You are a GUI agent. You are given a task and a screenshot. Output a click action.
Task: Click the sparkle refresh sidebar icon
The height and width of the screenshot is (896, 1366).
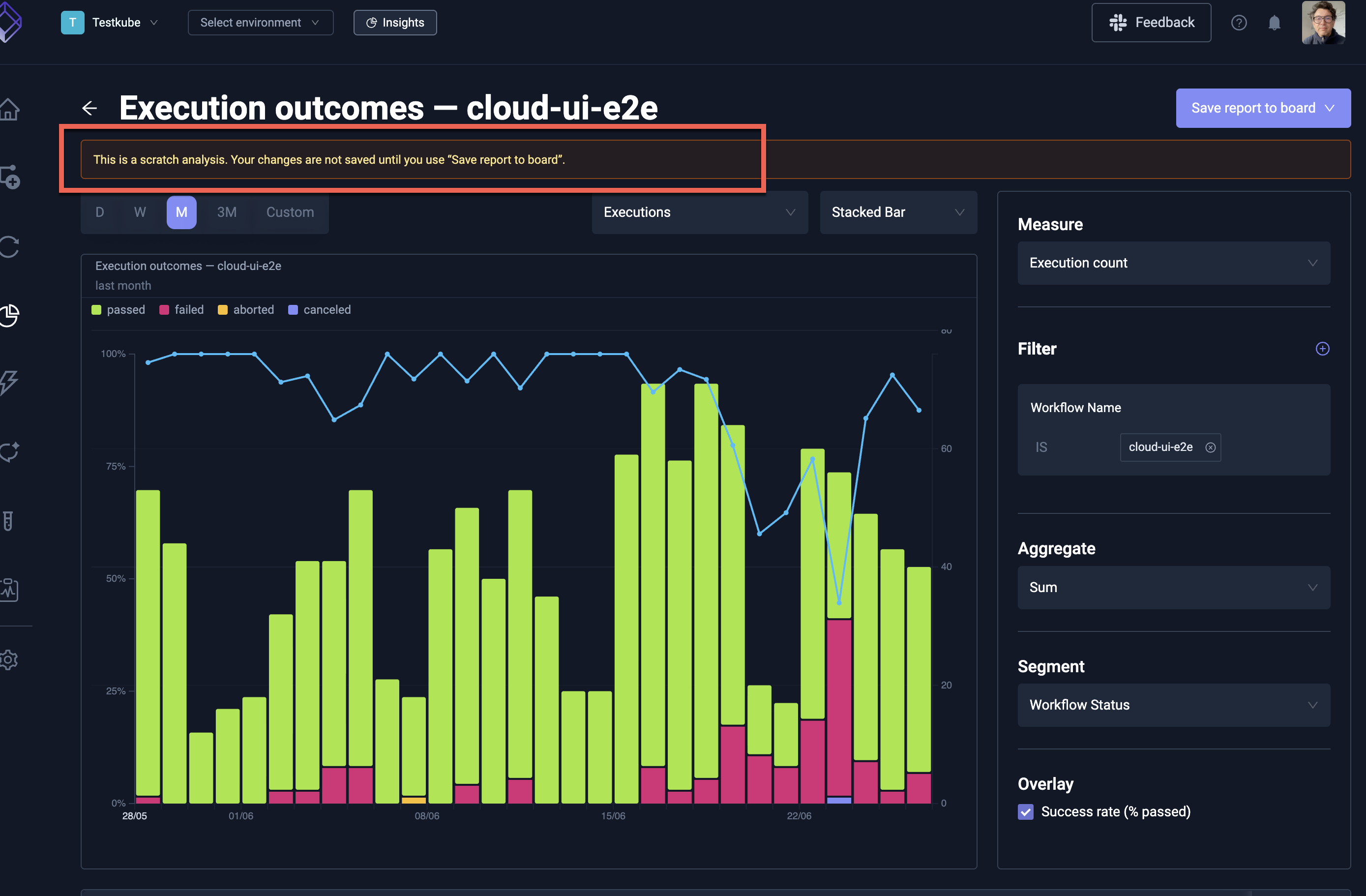tap(10, 452)
